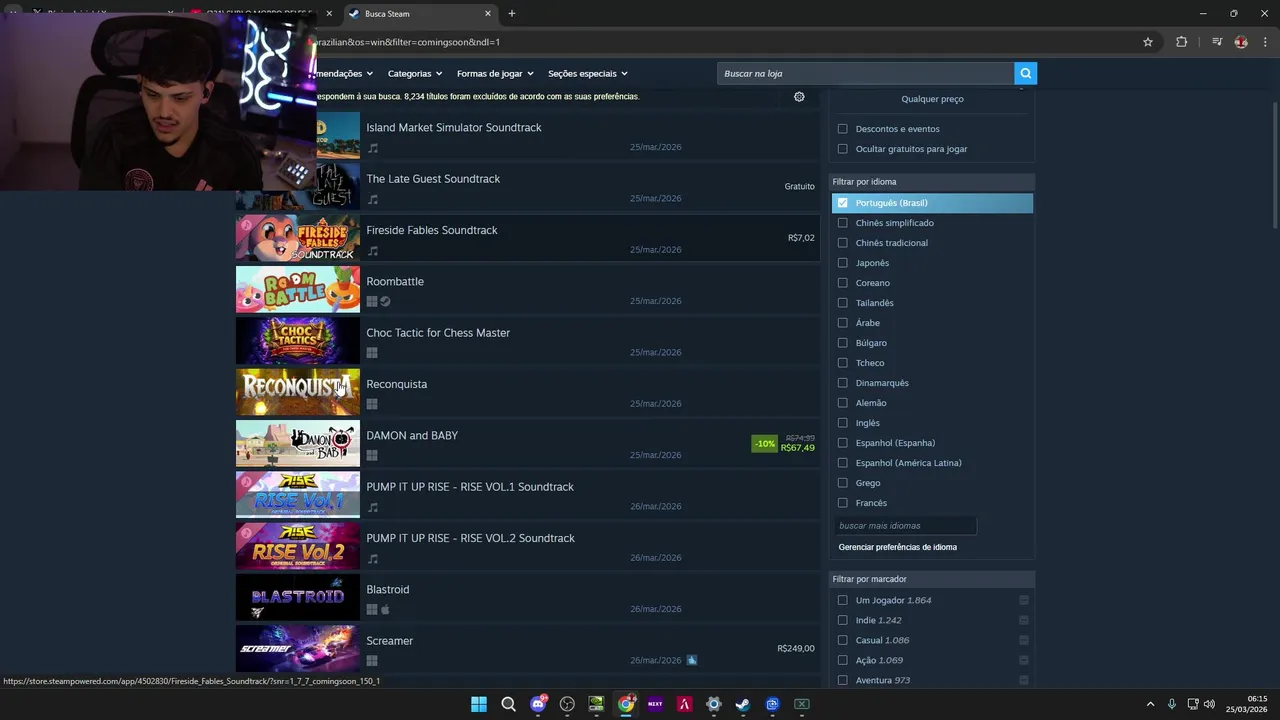The height and width of the screenshot is (720, 1280).
Task: Enable Descontos e eventos checkbox
Action: [x=842, y=129]
